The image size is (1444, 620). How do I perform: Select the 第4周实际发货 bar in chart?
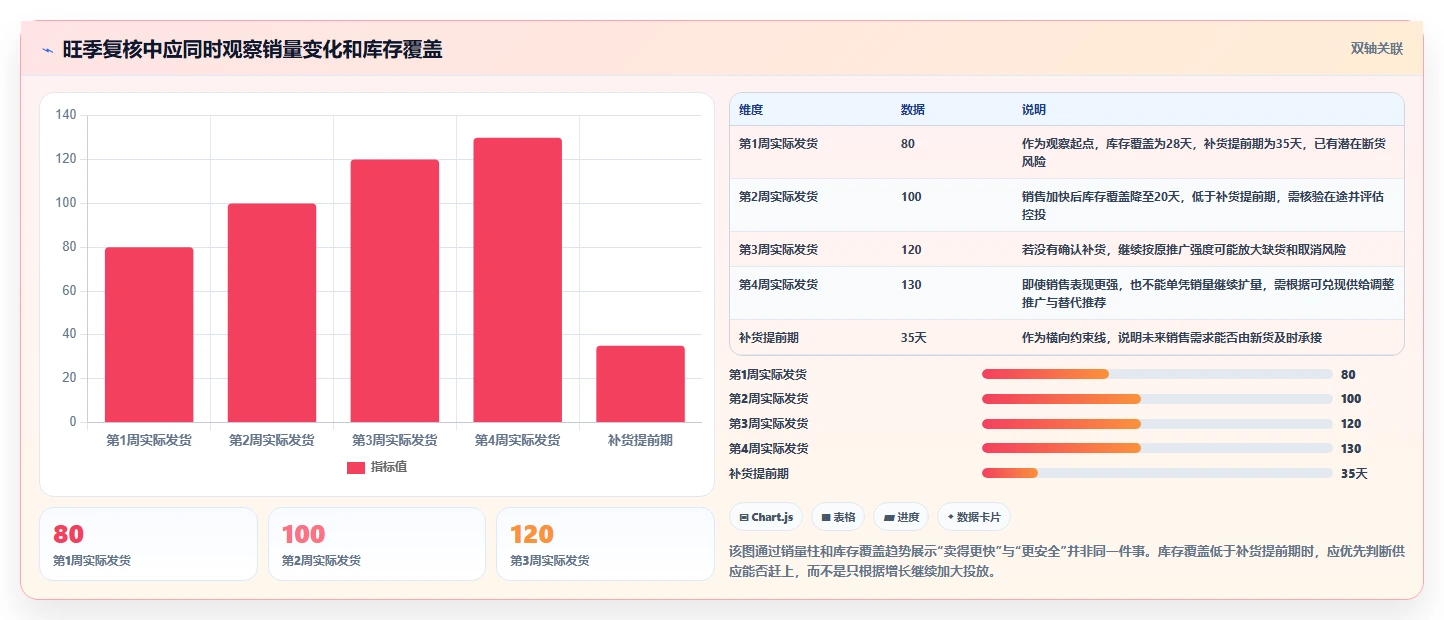point(517,280)
